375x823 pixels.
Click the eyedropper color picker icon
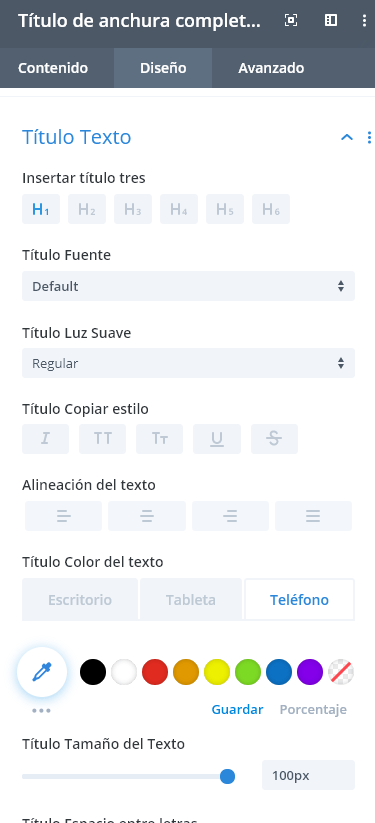pyautogui.click(x=42, y=672)
